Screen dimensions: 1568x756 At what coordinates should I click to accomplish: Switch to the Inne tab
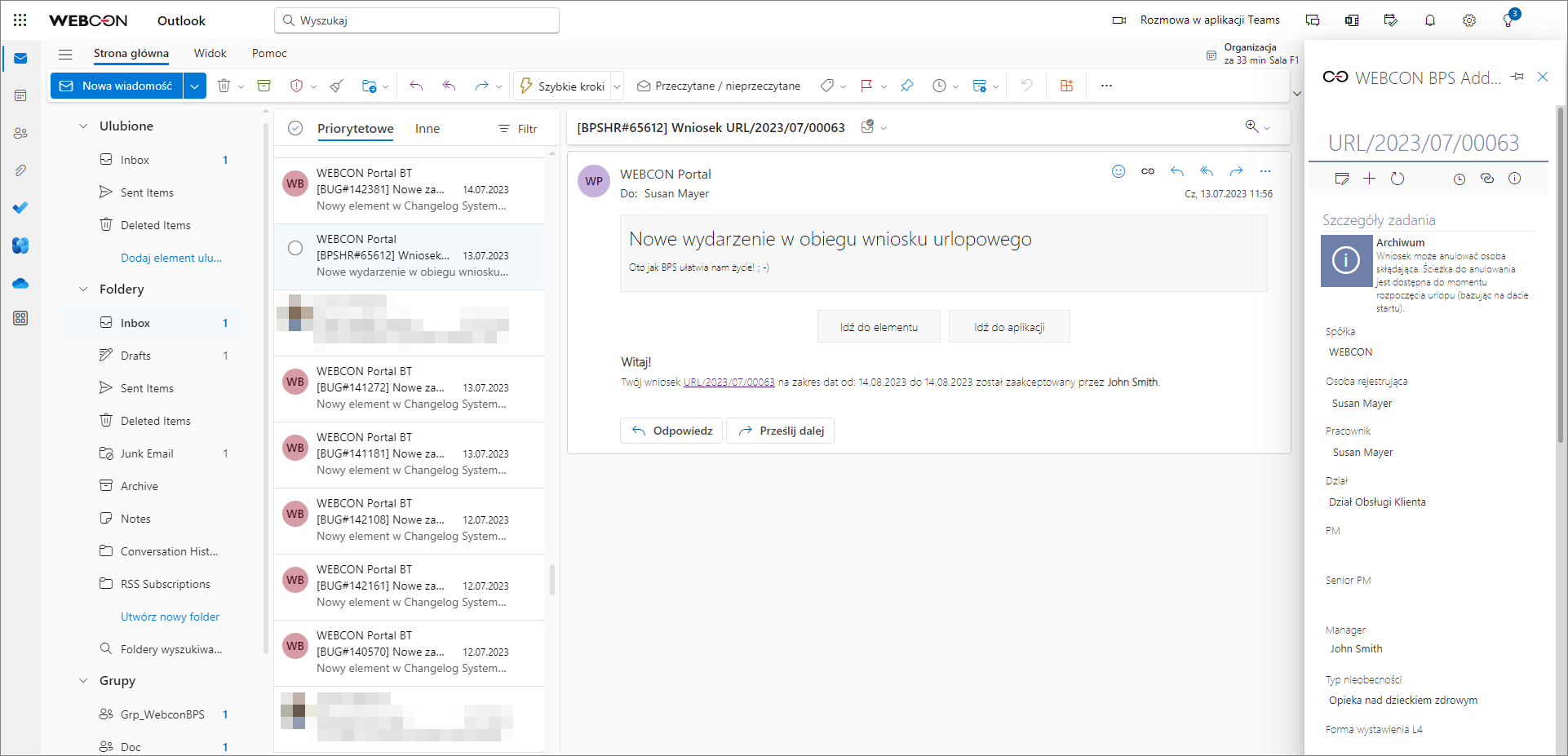[427, 128]
